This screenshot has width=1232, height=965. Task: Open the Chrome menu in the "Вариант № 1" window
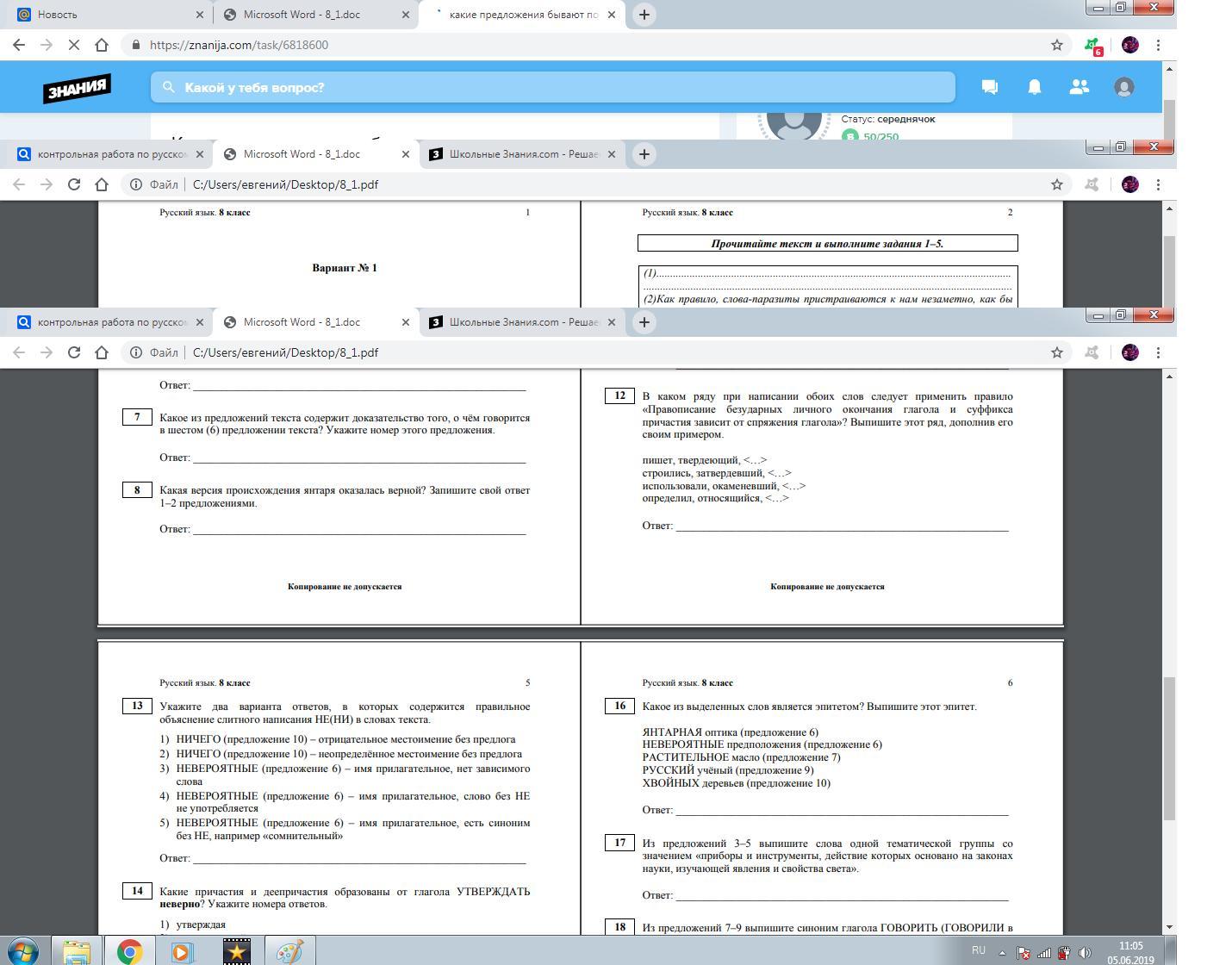[x=1158, y=184]
